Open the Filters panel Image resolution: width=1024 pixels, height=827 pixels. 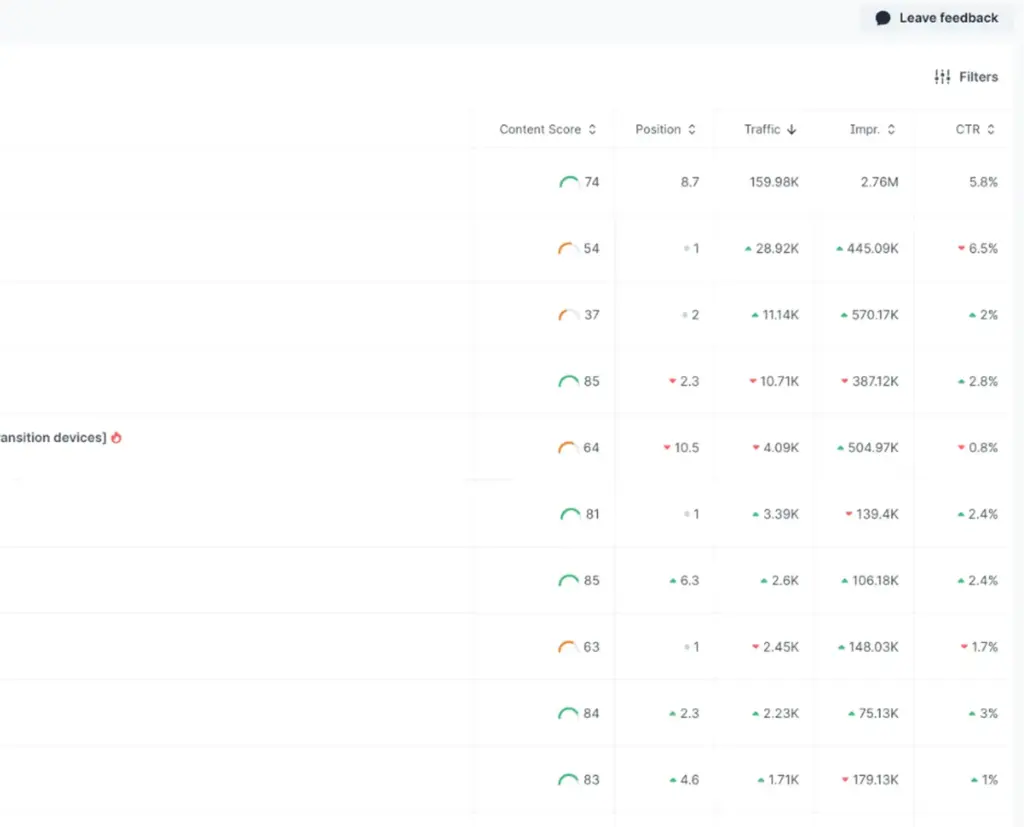click(x=966, y=77)
